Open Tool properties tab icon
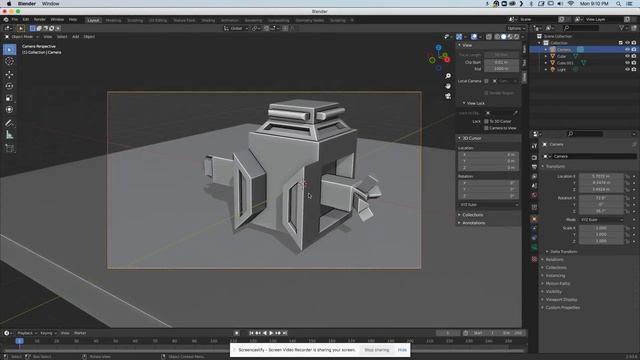 pyautogui.click(x=534, y=146)
